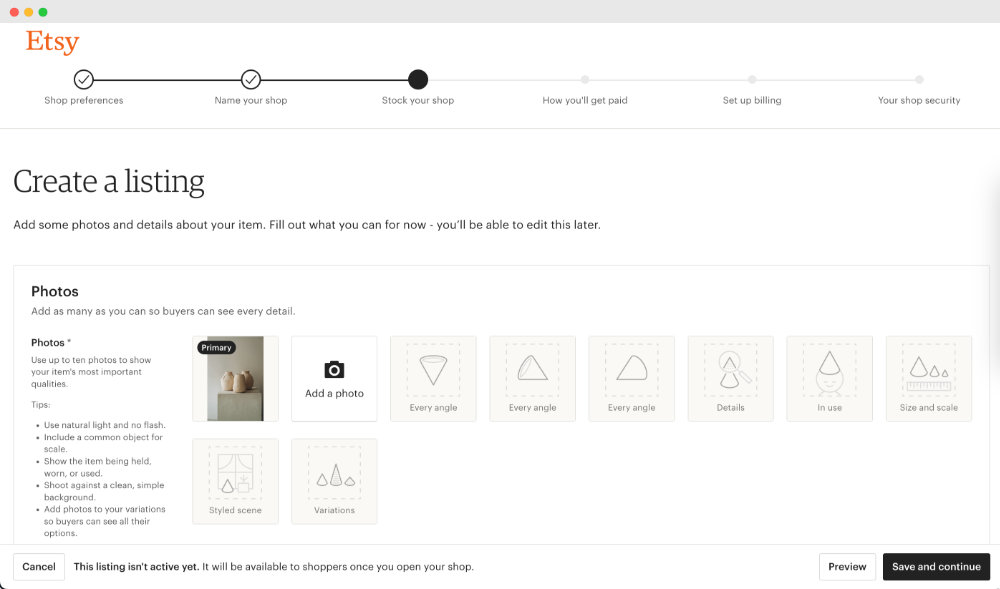Select the Set up billing step

751,80
